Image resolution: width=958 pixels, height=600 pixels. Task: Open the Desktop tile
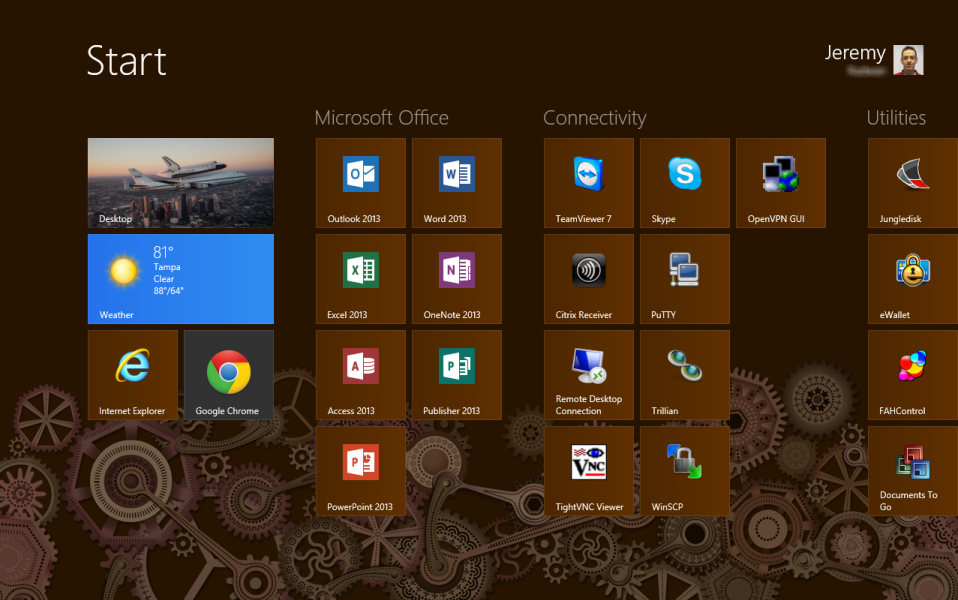click(181, 183)
